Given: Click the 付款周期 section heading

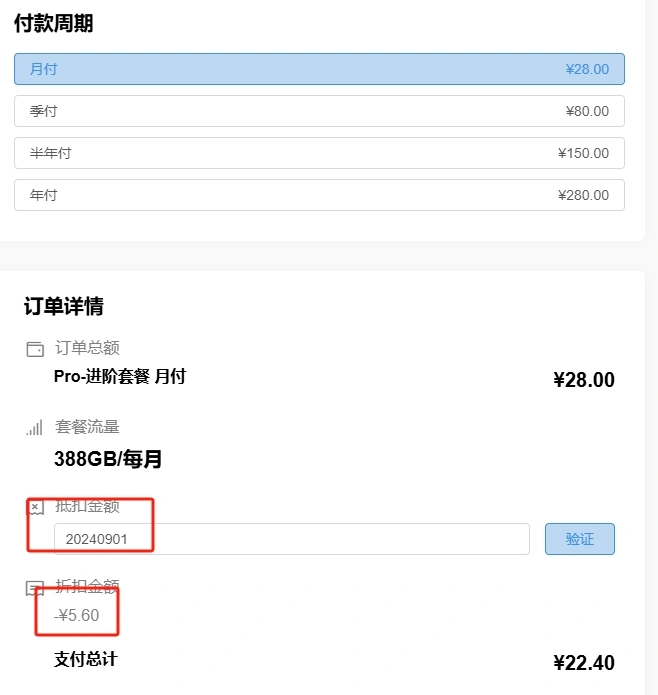Looking at the screenshot, I should pyautogui.click(x=53, y=23).
